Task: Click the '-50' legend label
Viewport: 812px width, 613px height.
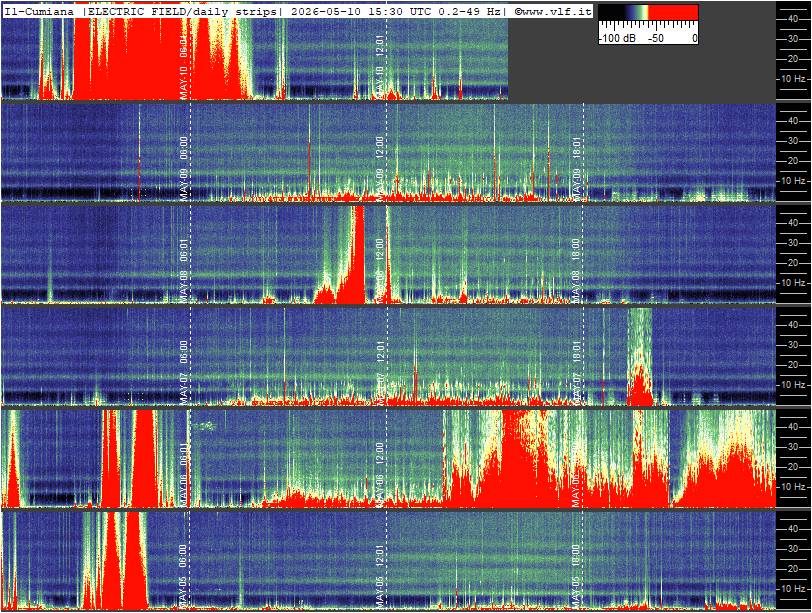Action: point(655,38)
